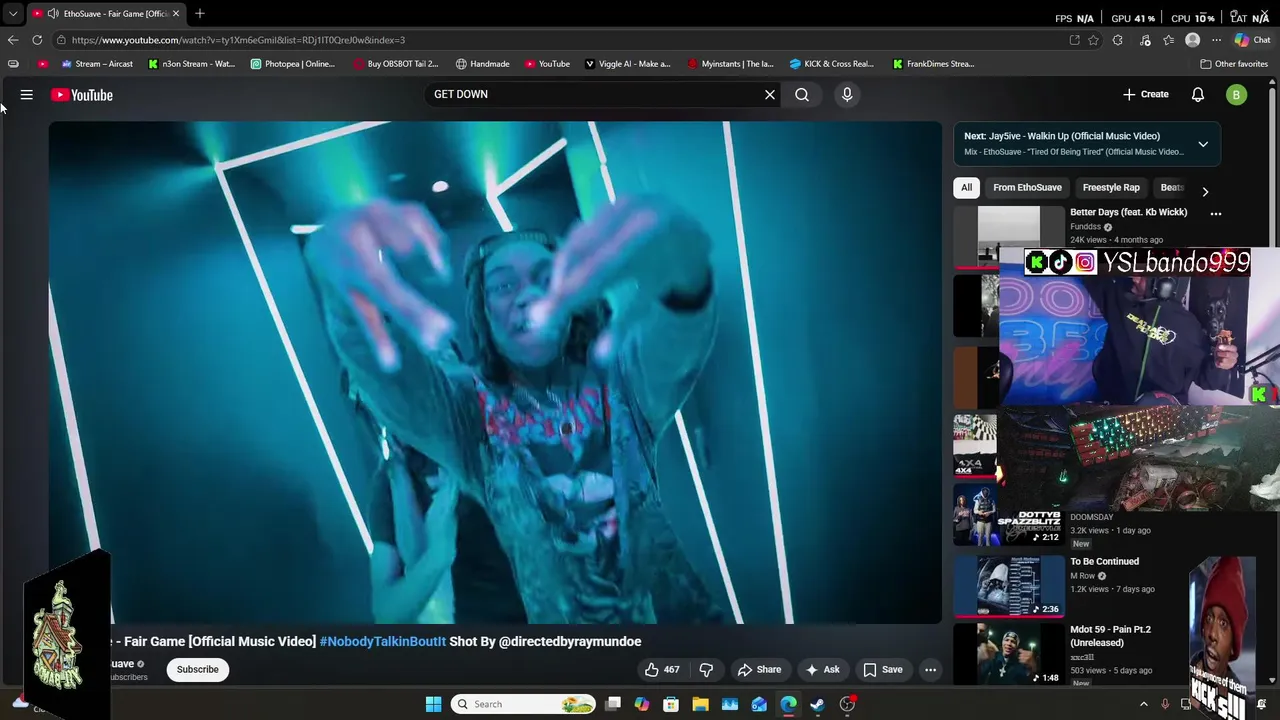The image size is (1280, 720).
Task: Open Steam from the taskbar
Action: (x=818, y=704)
